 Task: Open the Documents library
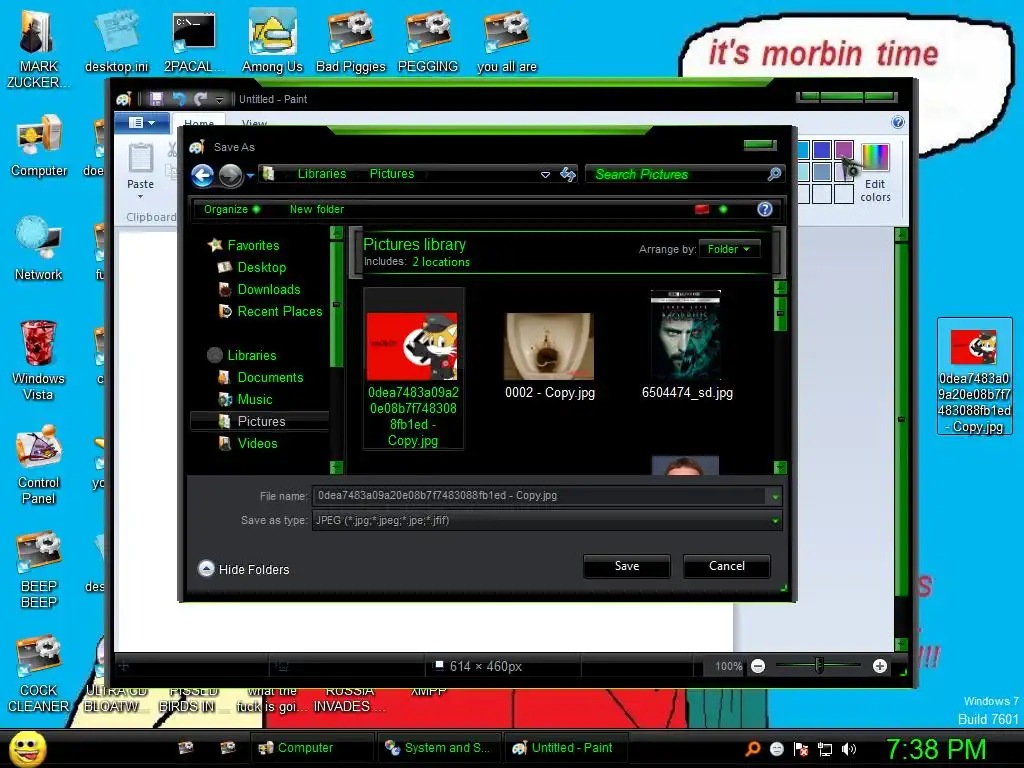pyautogui.click(x=261, y=377)
